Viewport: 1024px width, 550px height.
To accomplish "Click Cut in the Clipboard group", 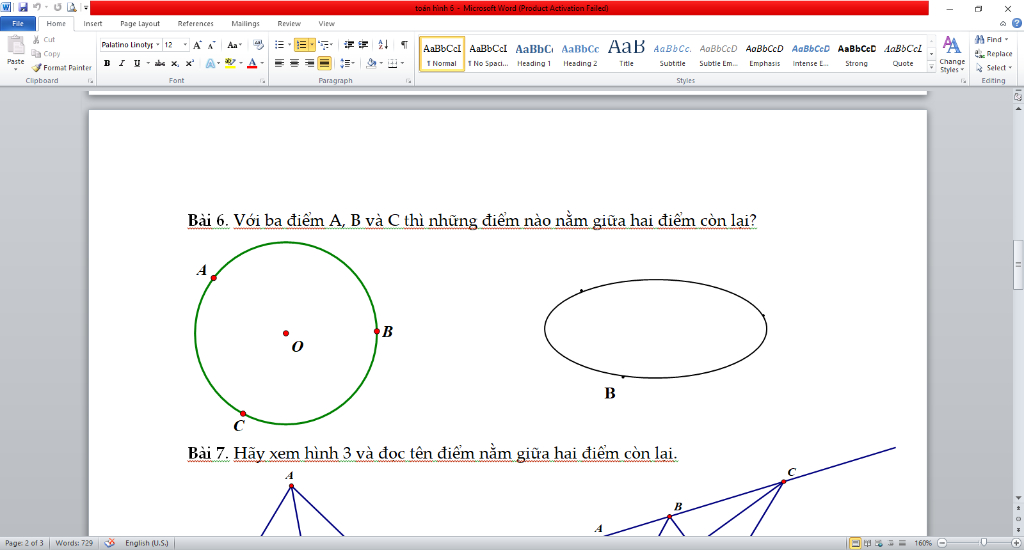I will [44, 40].
